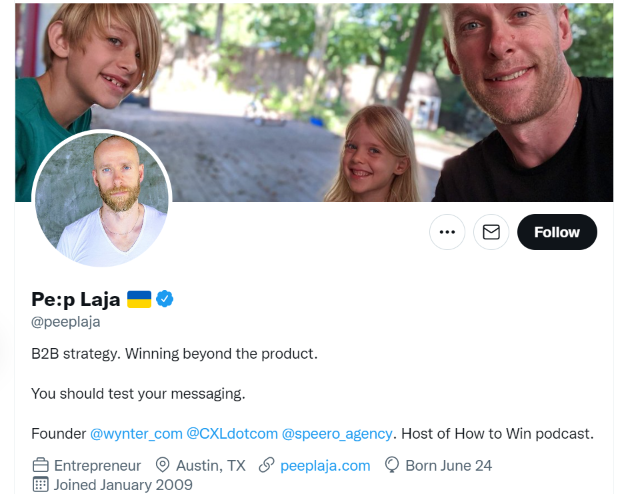Click the Entrepreneur category label

[x=99, y=465]
